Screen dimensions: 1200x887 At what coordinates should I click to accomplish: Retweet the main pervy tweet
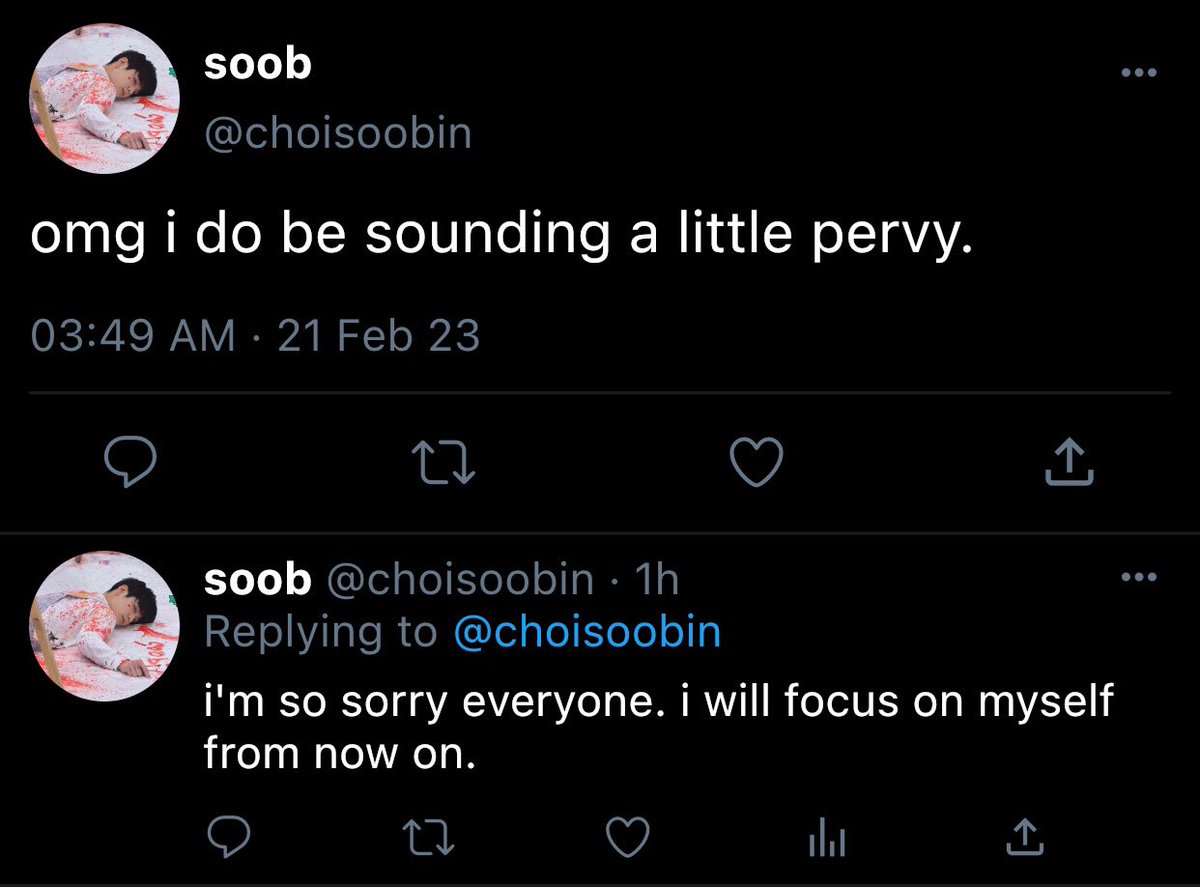tap(441, 463)
